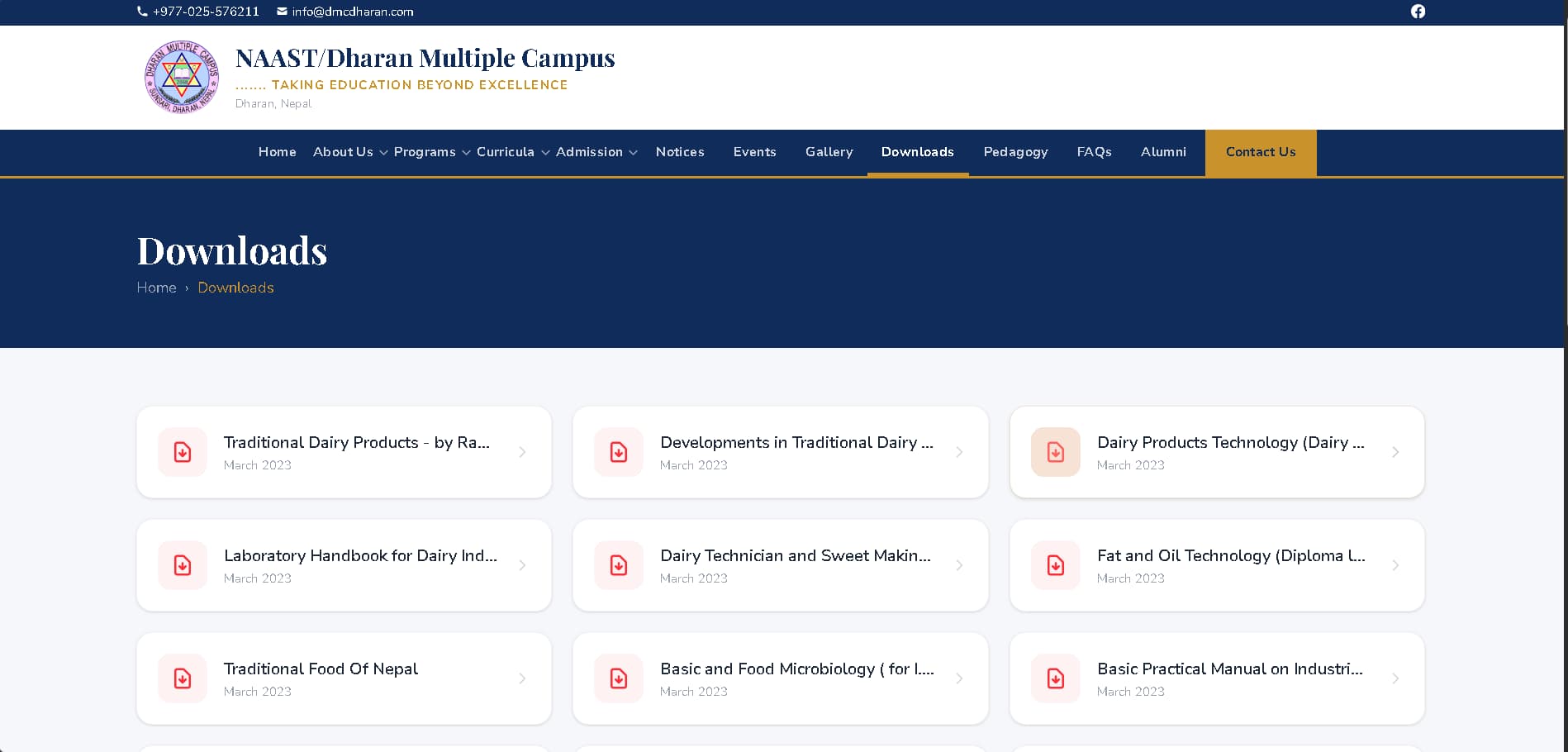1568x752 pixels.
Task: Select the Downloads menu item
Action: click(x=918, y=152)
